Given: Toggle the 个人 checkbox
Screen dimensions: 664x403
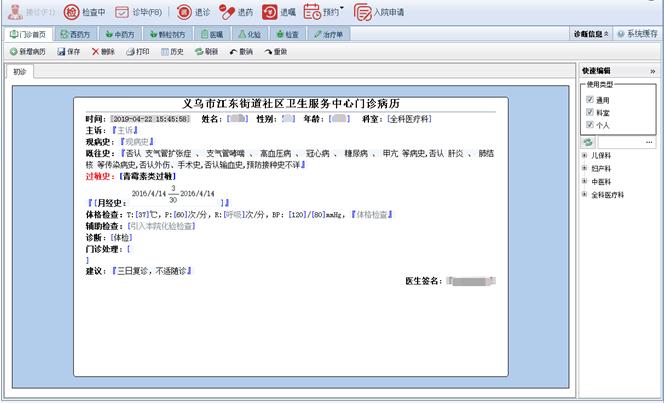Looking at the screenshot, I should point(589,126).
